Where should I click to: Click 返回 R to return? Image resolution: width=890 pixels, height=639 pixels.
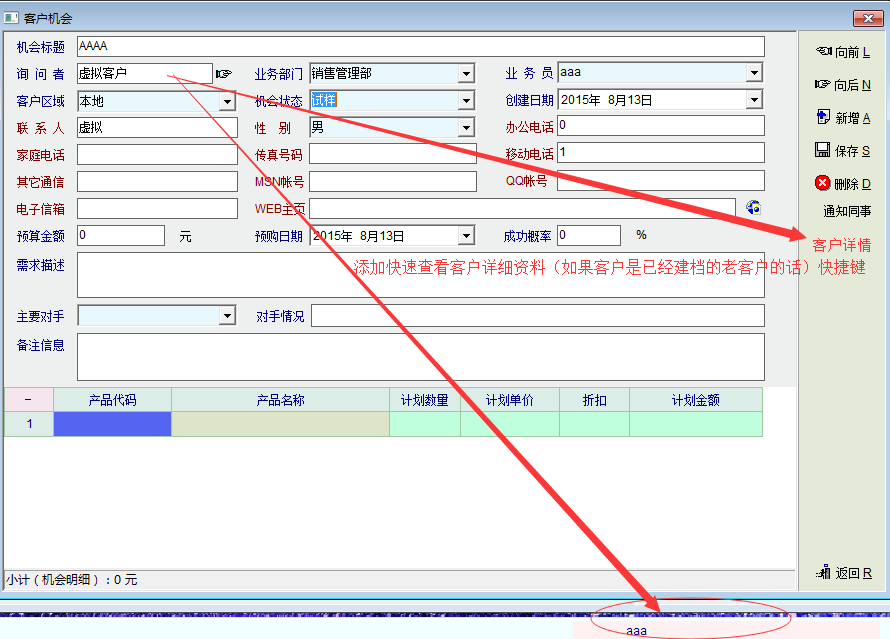[843, 573]
